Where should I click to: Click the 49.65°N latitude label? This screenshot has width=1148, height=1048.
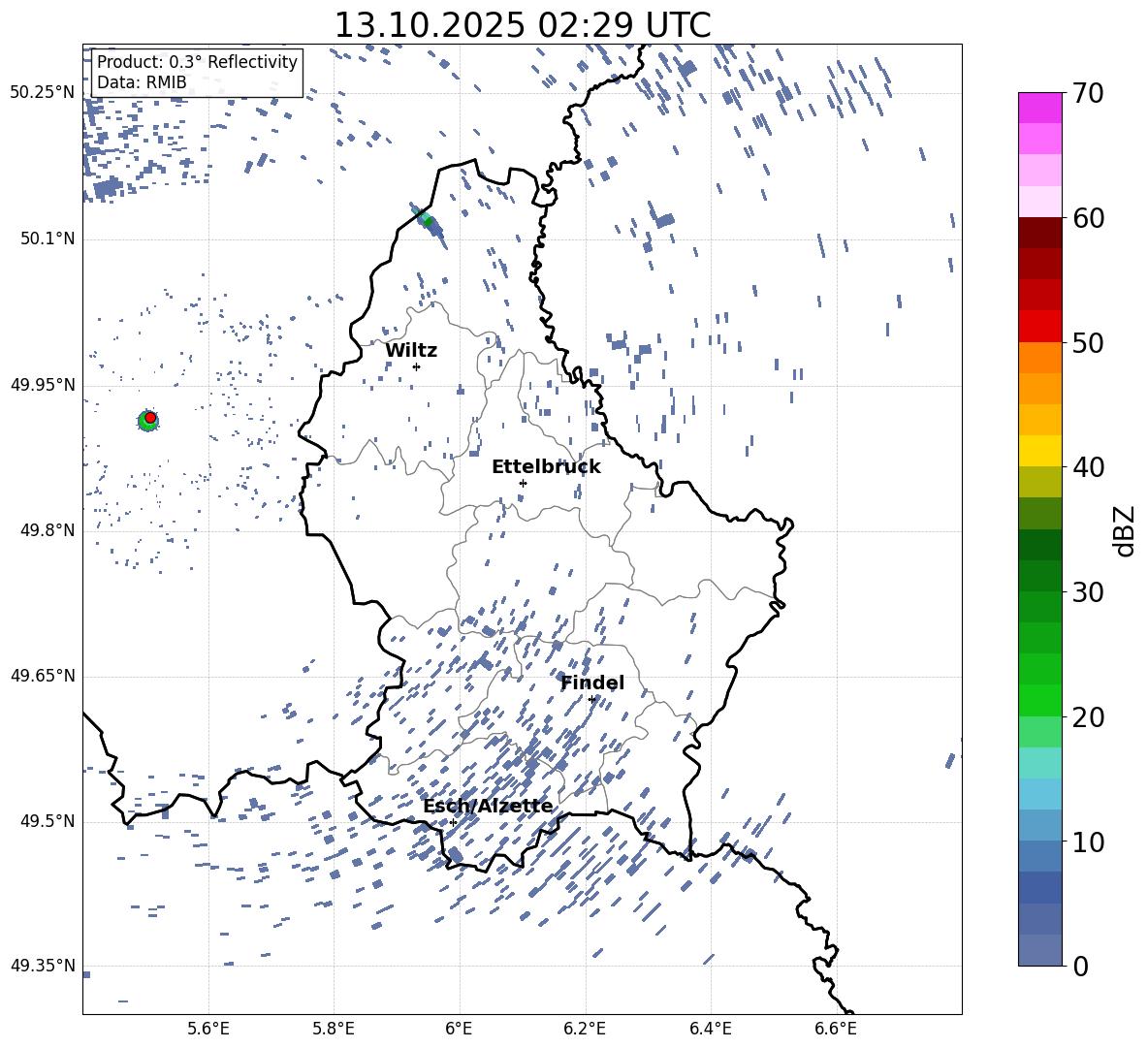coord(43,676)
